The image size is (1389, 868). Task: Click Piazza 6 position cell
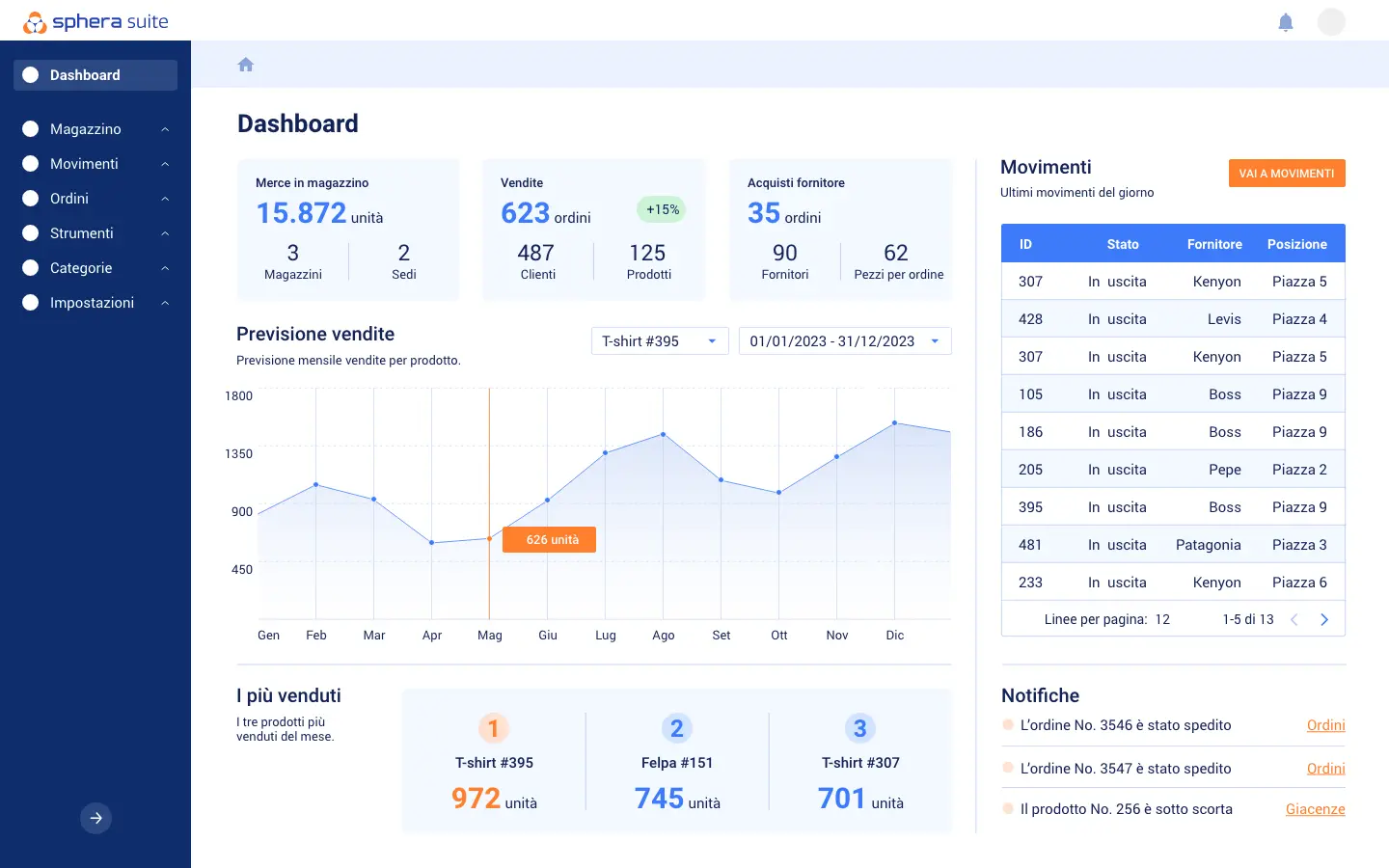1299,583
